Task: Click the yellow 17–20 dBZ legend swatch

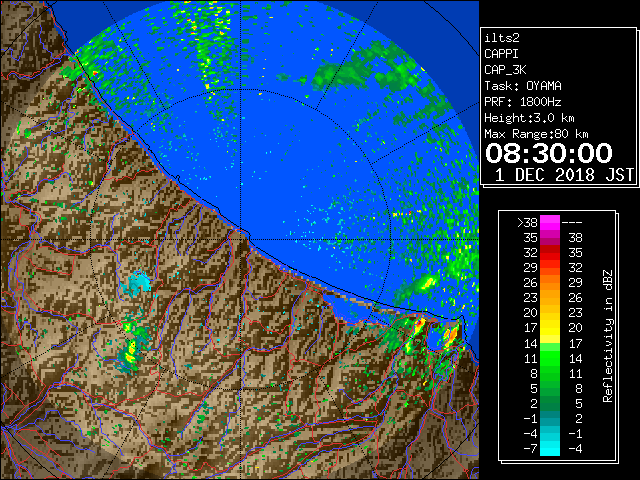Action: (x=550, y=328)
